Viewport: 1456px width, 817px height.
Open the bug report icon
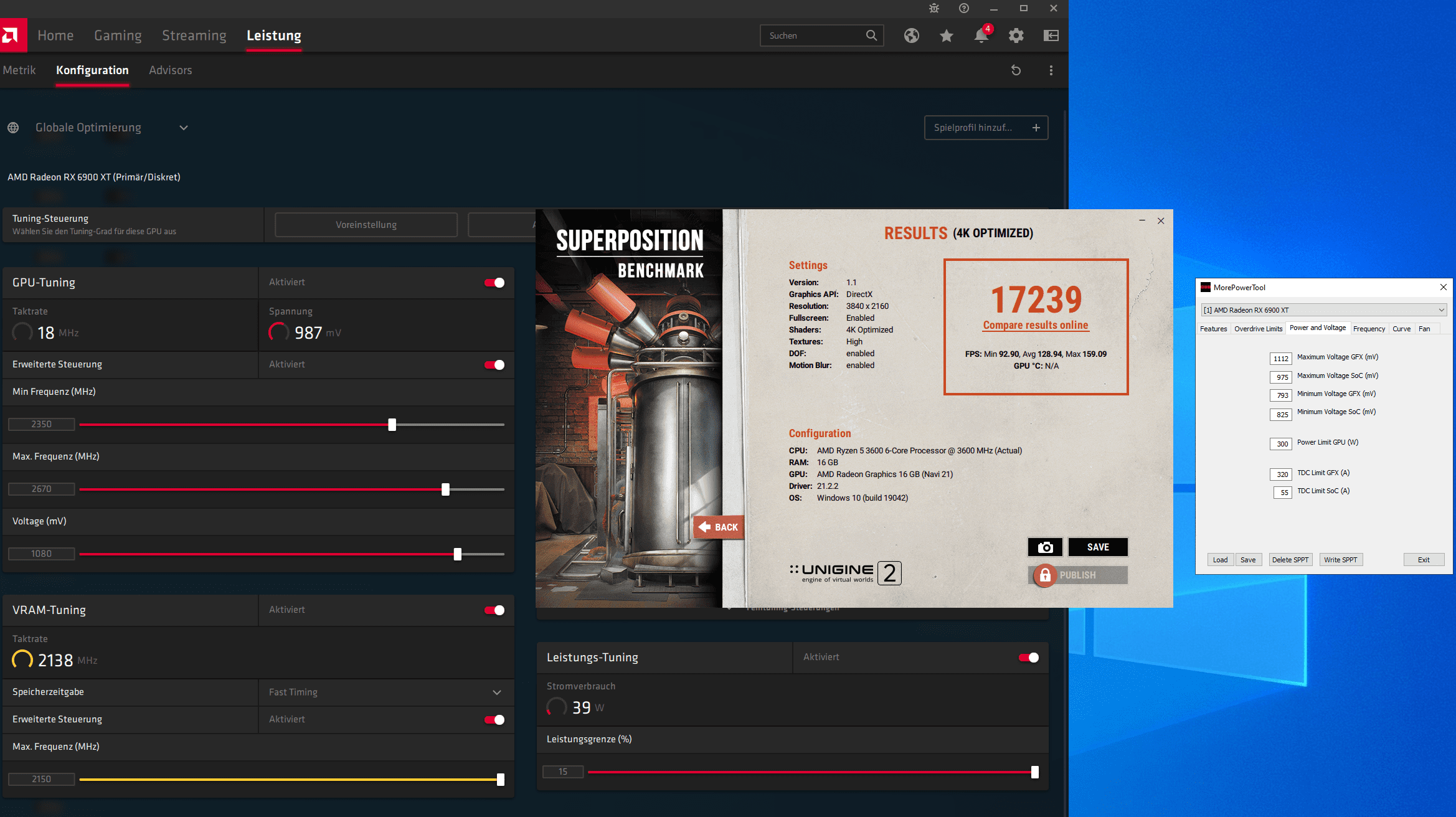tap(934, 8)
